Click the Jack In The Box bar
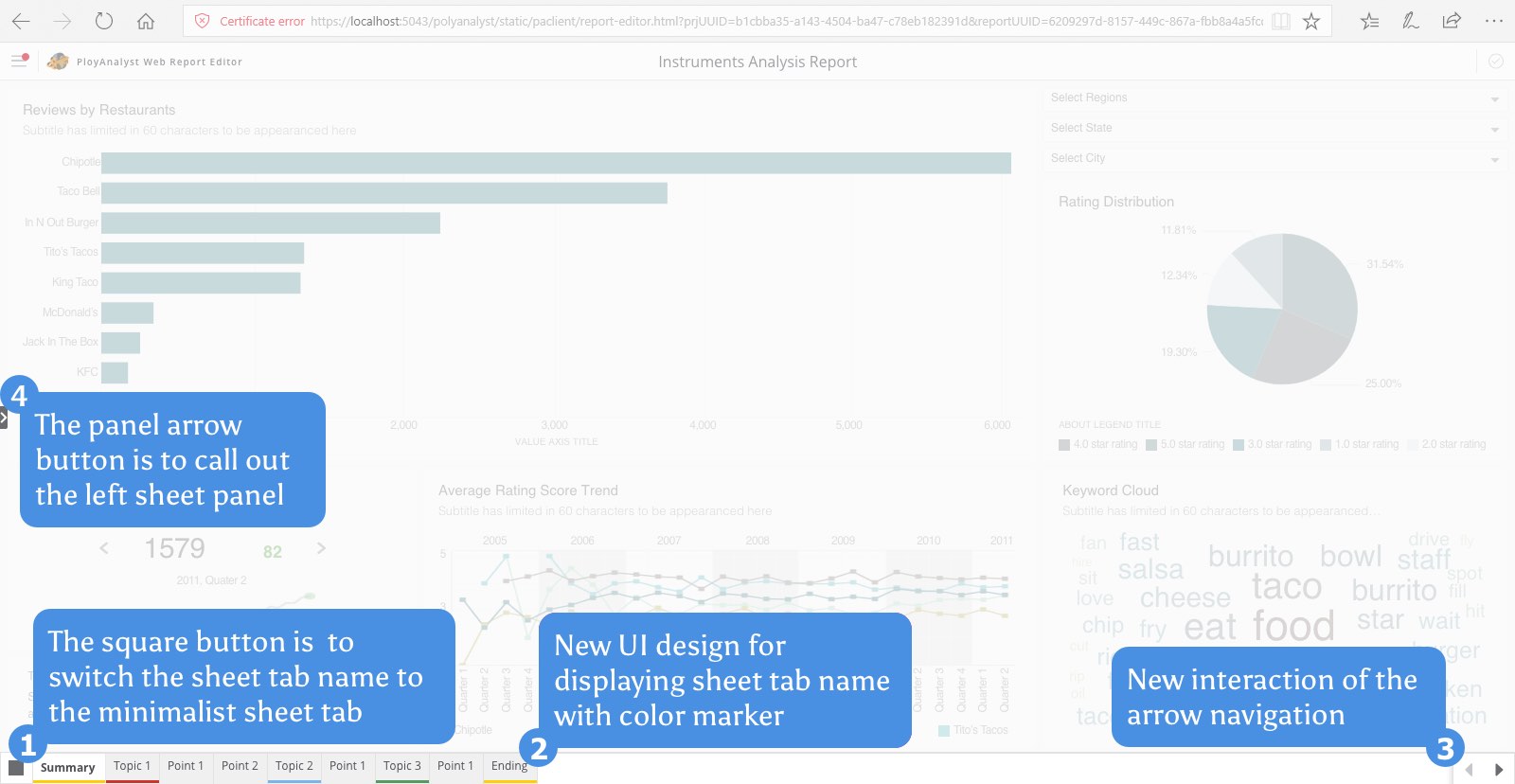The height and width of the screenshot is (784, 1515). coord(120,343)
